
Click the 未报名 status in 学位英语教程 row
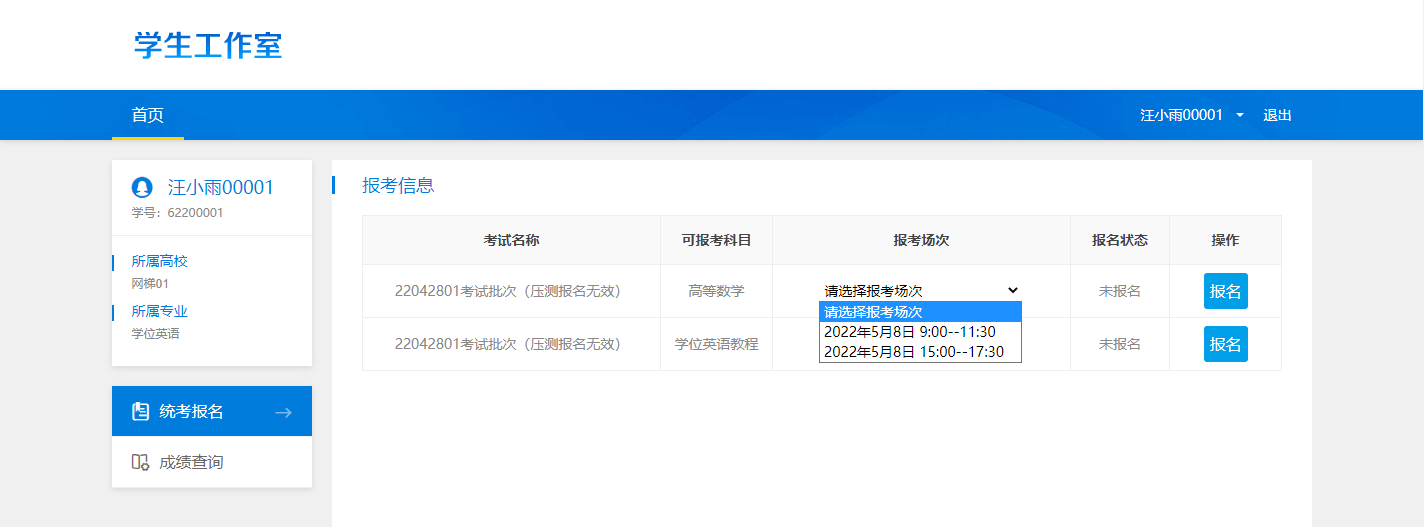pyautogui.click(x=1119, y=344)
